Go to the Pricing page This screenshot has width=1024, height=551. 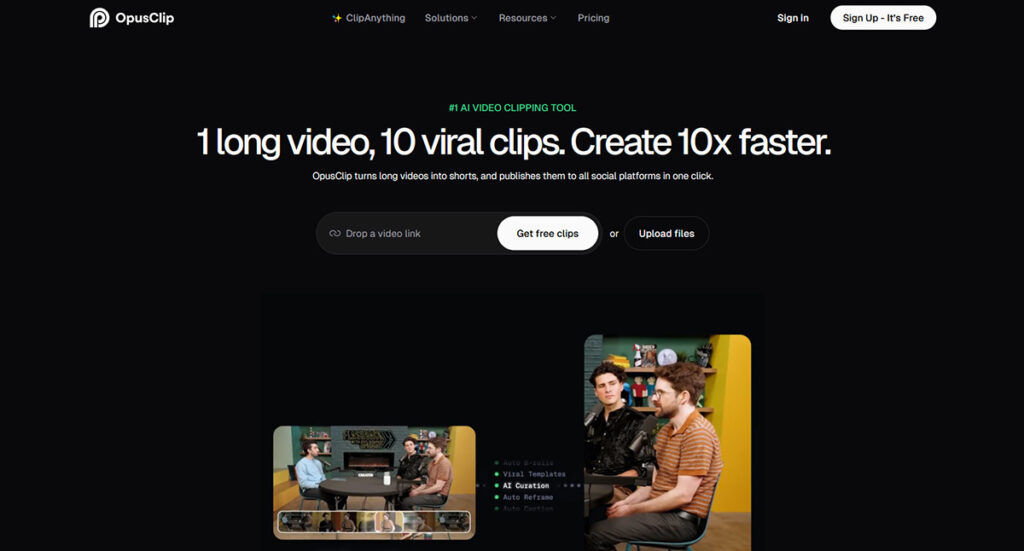(593, 18)
